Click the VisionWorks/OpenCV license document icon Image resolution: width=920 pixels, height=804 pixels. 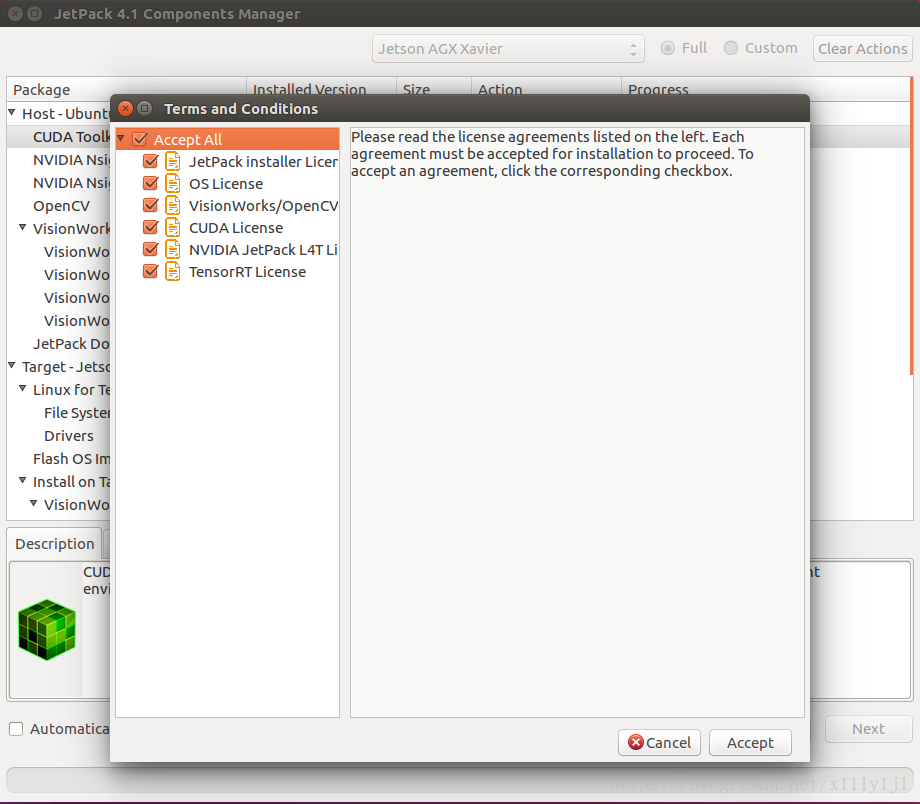(172, 205)
